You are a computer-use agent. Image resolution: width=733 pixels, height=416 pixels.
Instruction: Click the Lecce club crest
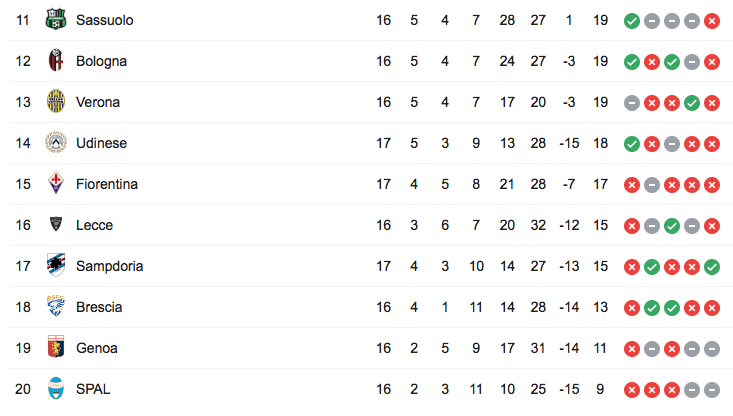(56, 225)
